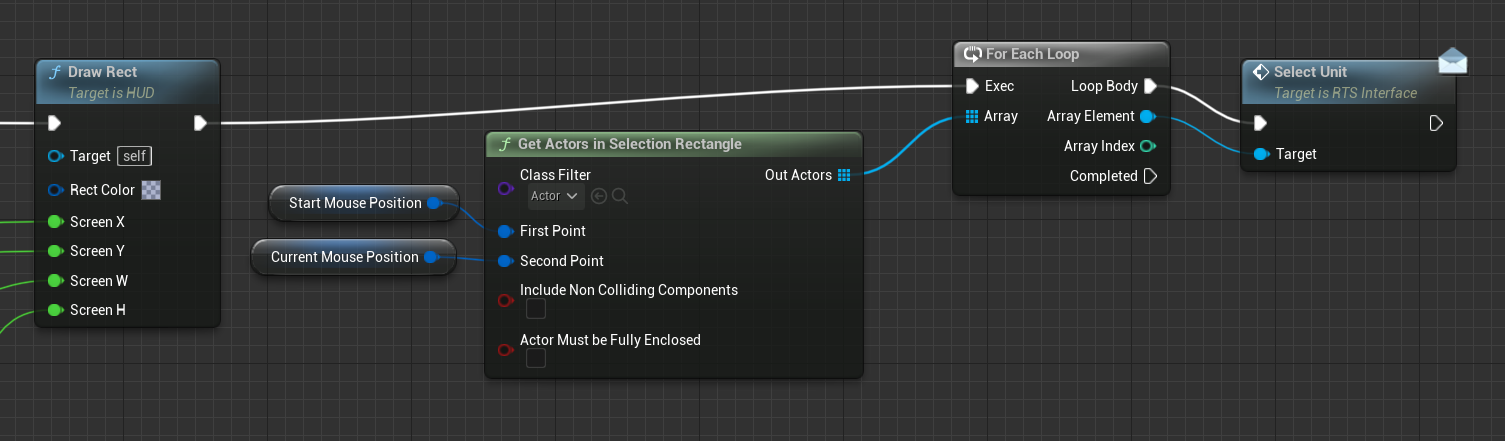
Task: Click the Rect Color swatch
Action: (152, 190)
